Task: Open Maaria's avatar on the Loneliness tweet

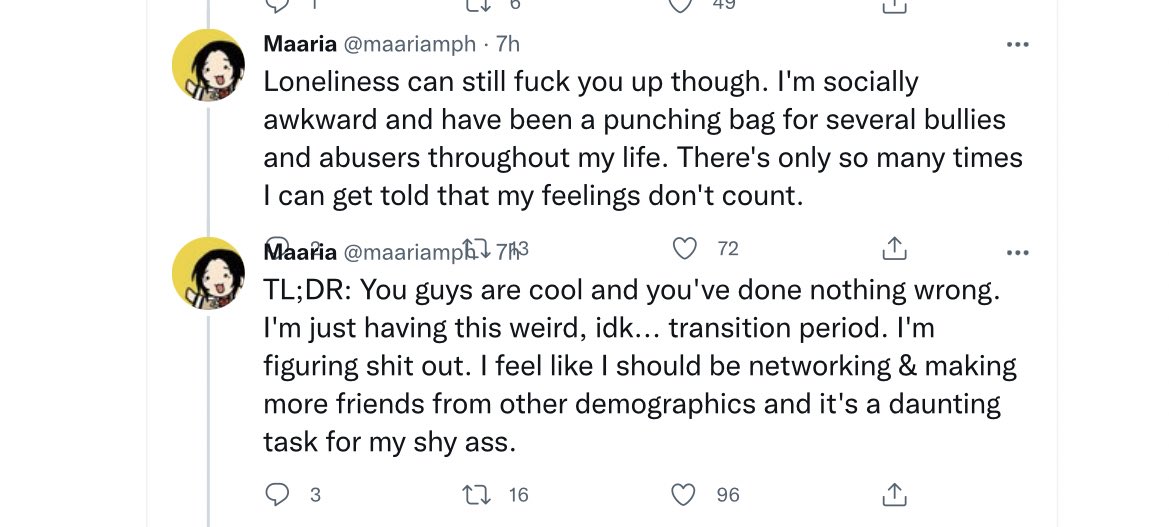Action: click(x=209, y=66)
